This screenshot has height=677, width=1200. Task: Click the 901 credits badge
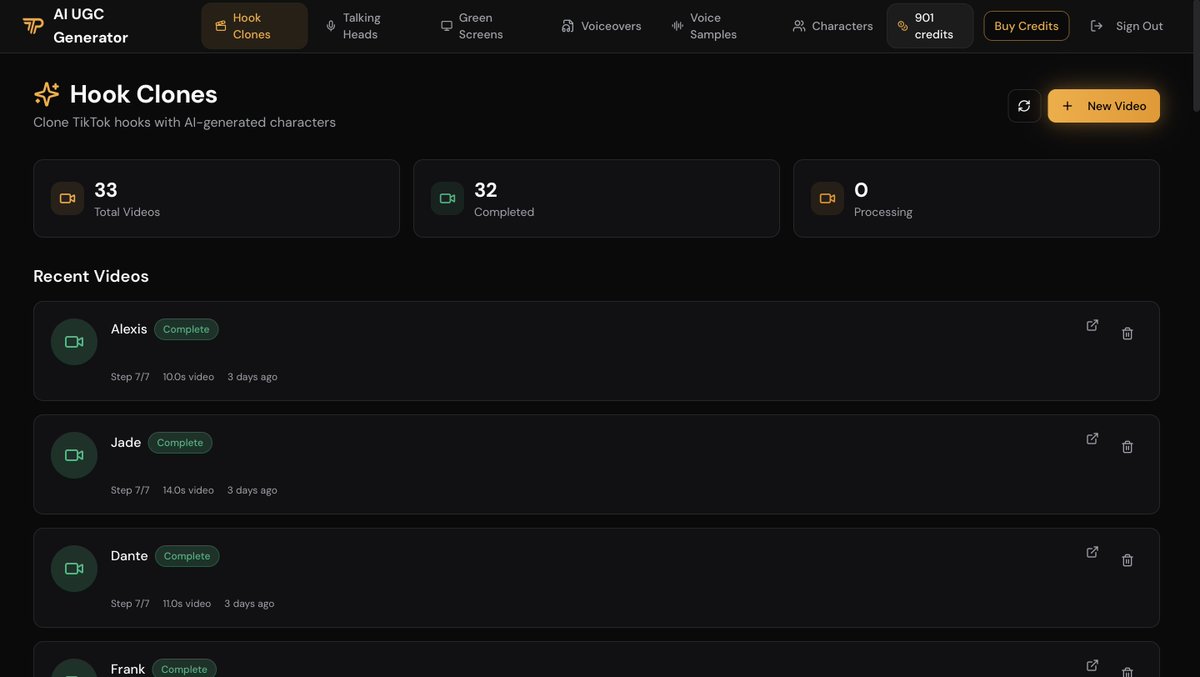tap(930, 26)
